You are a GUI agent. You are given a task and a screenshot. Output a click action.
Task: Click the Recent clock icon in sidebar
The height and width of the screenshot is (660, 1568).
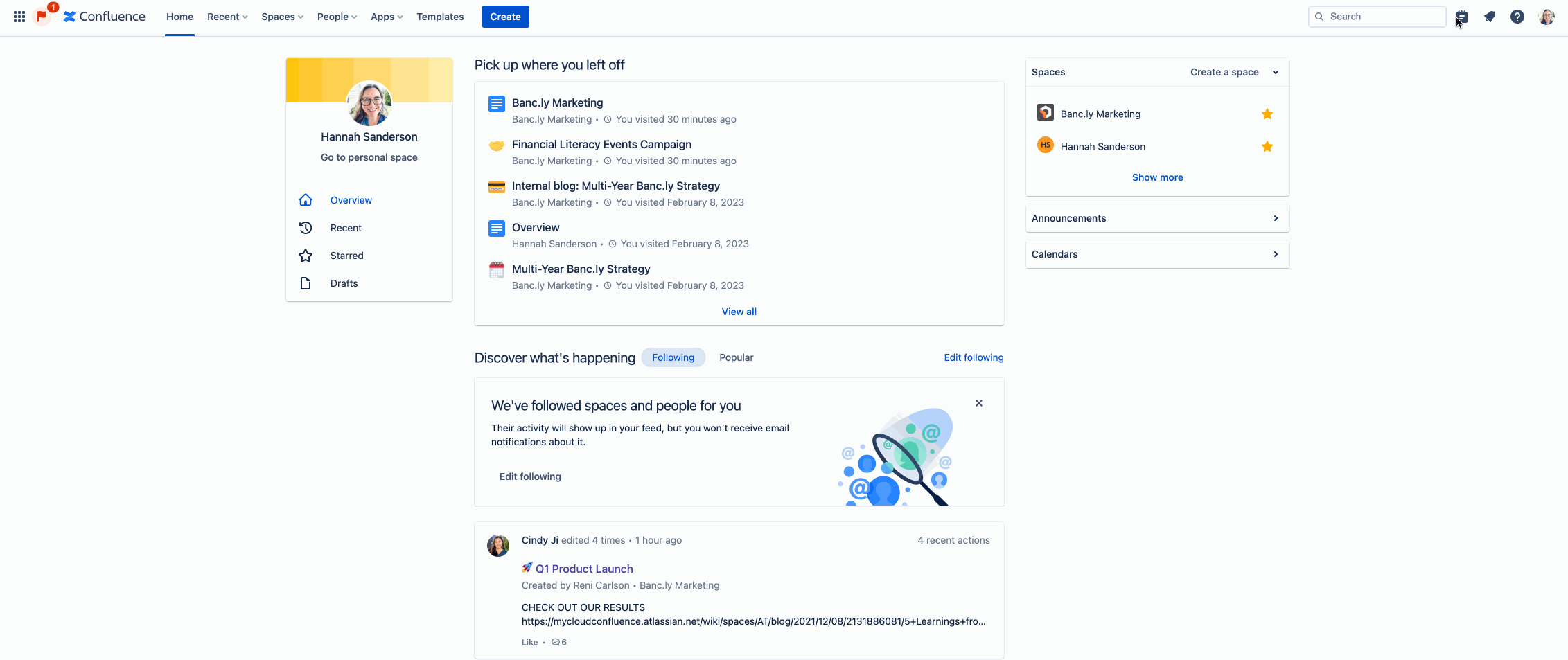(x=306, y=227)
